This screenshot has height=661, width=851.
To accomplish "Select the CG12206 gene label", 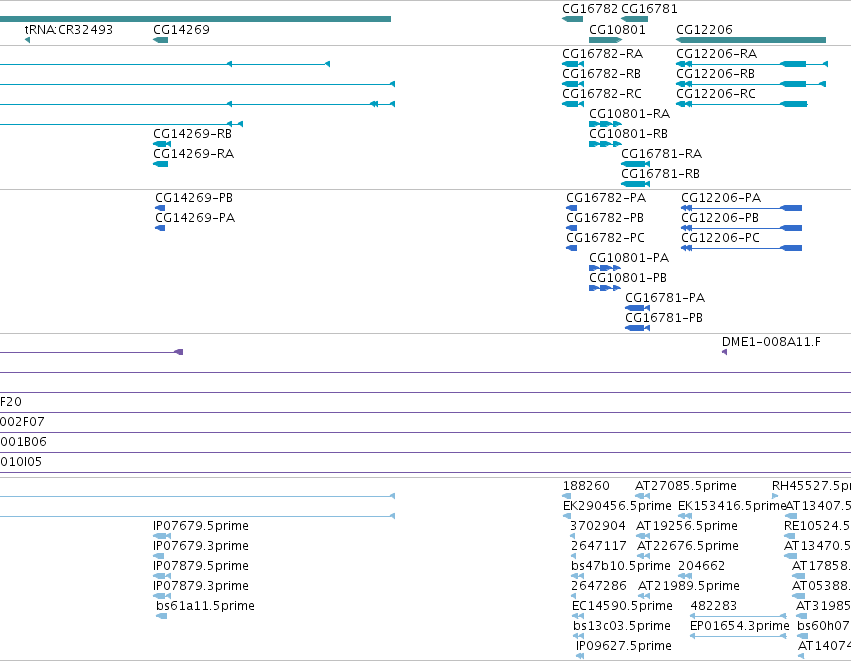I will 704,30.
